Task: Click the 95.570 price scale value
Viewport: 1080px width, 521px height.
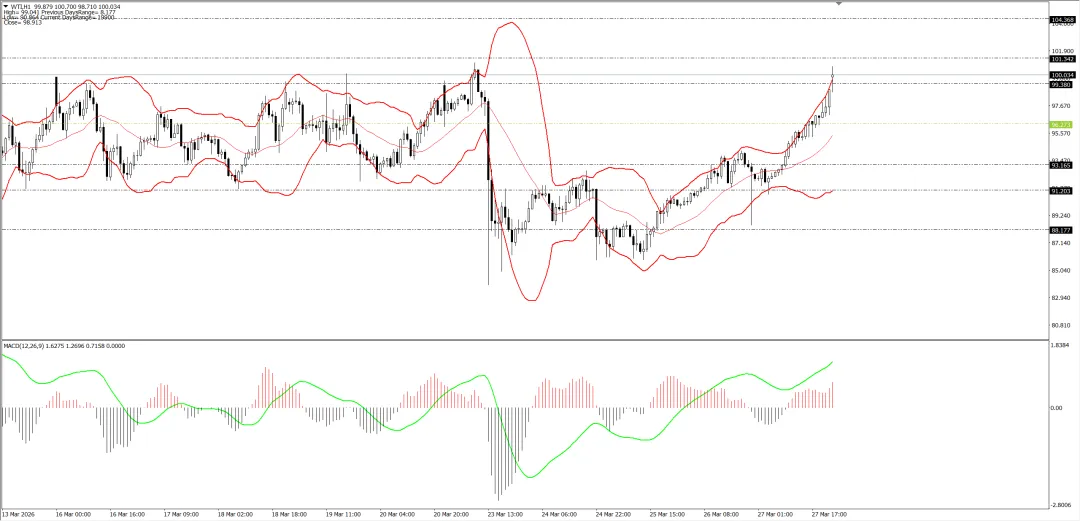Action: tap(1063, 133)
